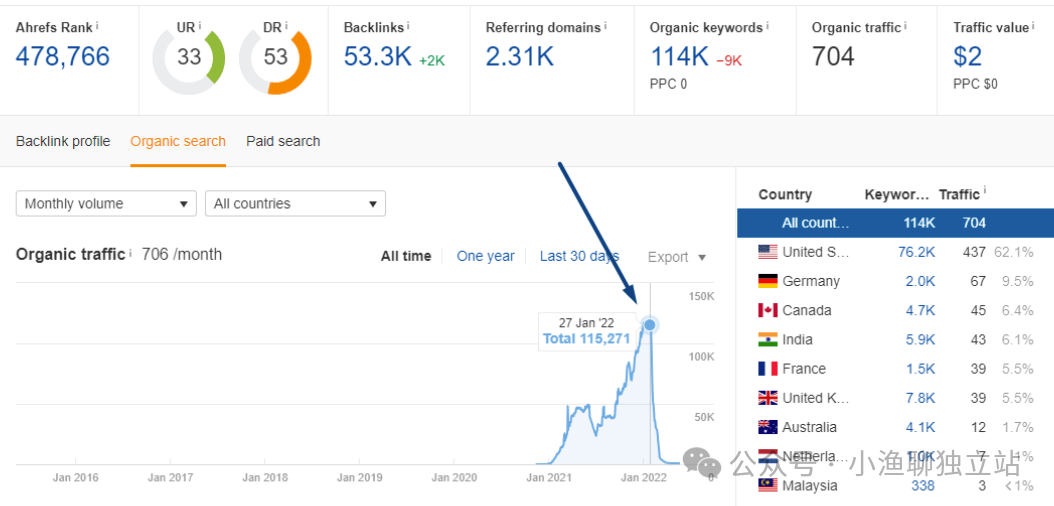The image size is (1054, 506).
Task: Click the Malaysia flag icon
Action: [x=768, y=485]
